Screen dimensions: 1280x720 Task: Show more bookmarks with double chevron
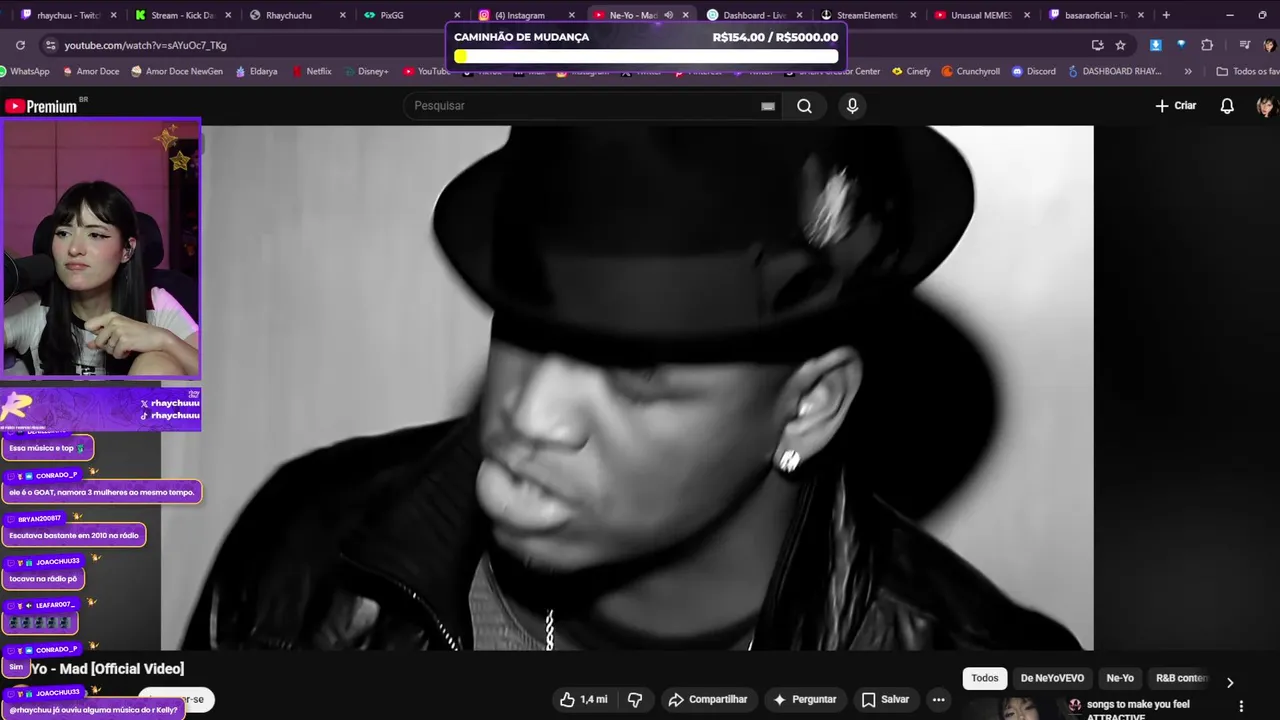(1187, 71)
